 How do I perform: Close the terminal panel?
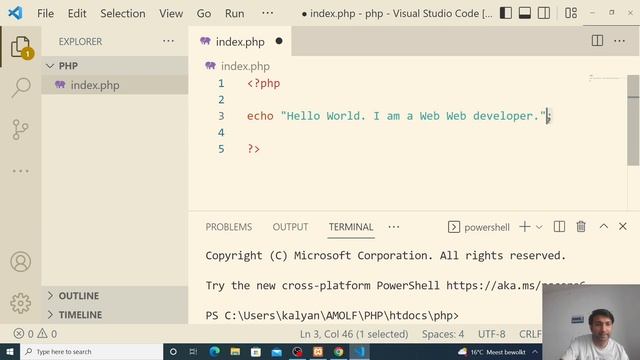[x=622, y=227]
